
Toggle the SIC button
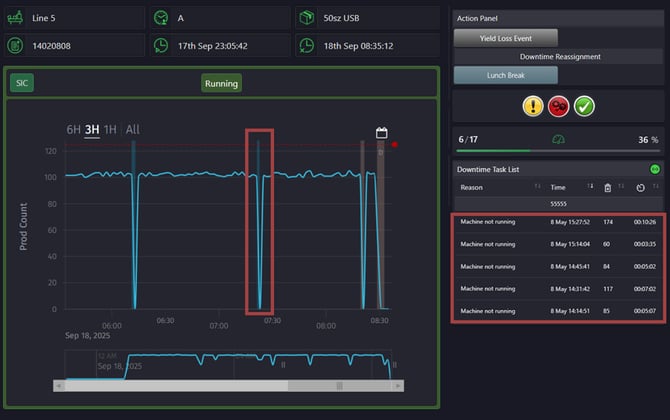pyautogui.click(x=22, y=83)
